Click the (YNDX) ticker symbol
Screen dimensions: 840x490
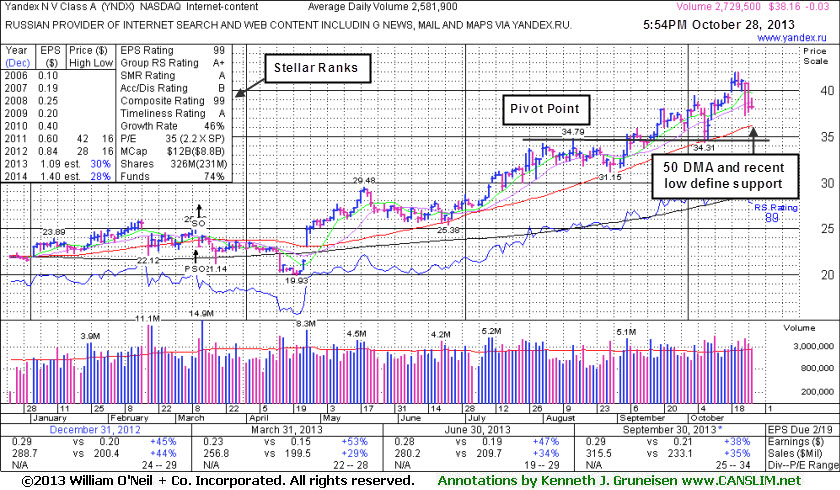118,7
